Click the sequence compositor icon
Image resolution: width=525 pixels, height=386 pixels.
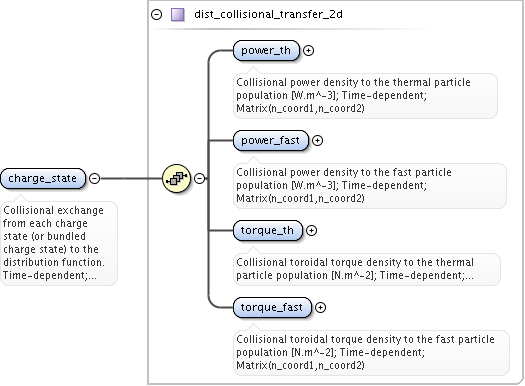176,178
